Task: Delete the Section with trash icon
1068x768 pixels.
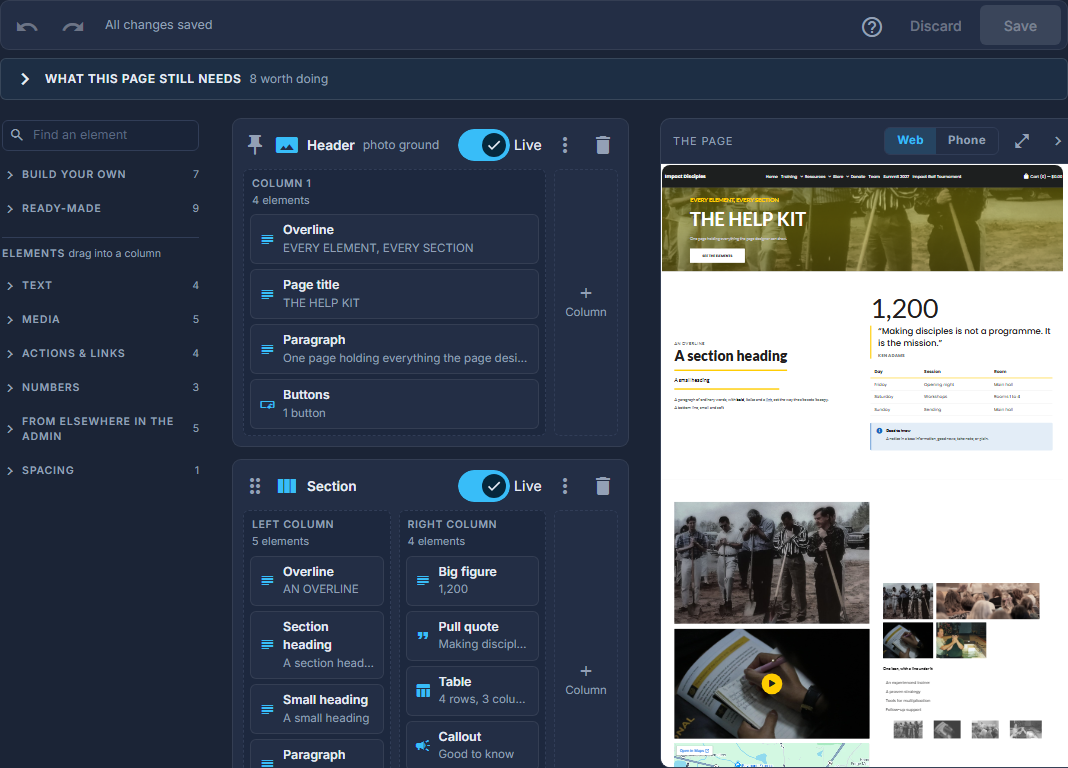Action: tap(603, 486)
